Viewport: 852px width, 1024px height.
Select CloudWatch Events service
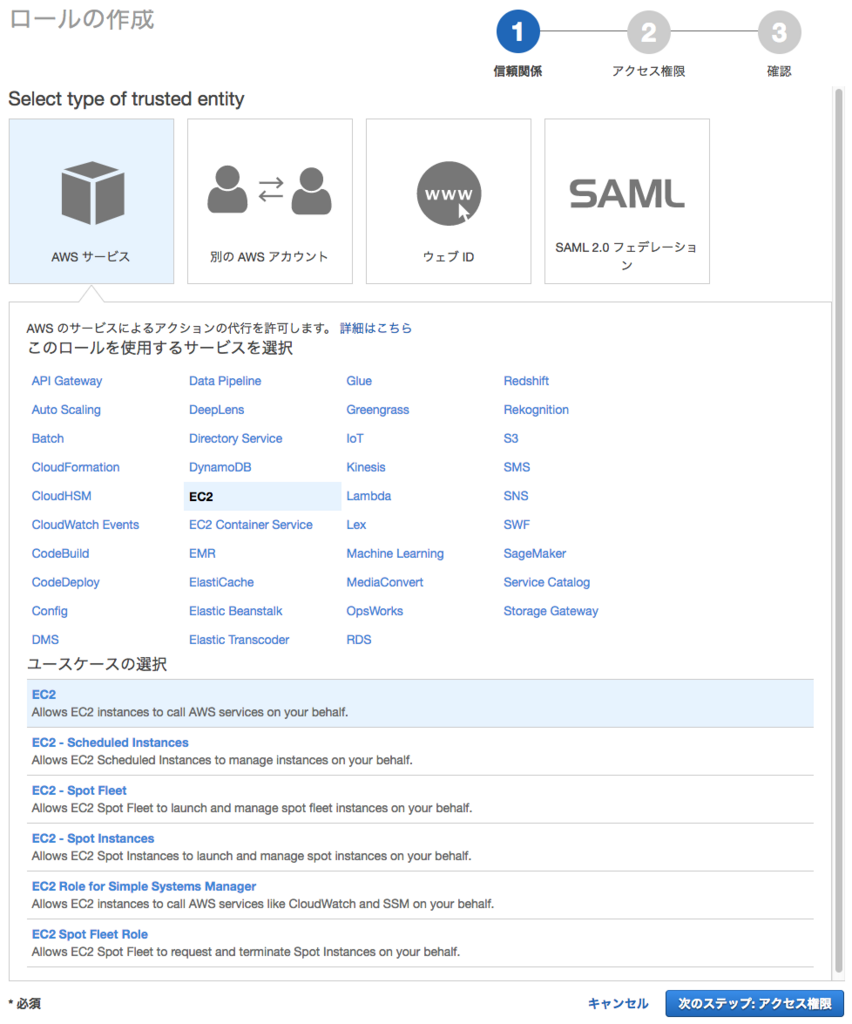[86, 524]
